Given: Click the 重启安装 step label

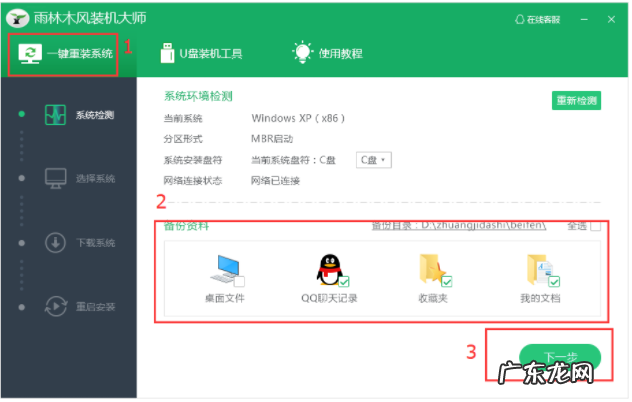Looking at the screenshot, I should (x=96, y=307).
